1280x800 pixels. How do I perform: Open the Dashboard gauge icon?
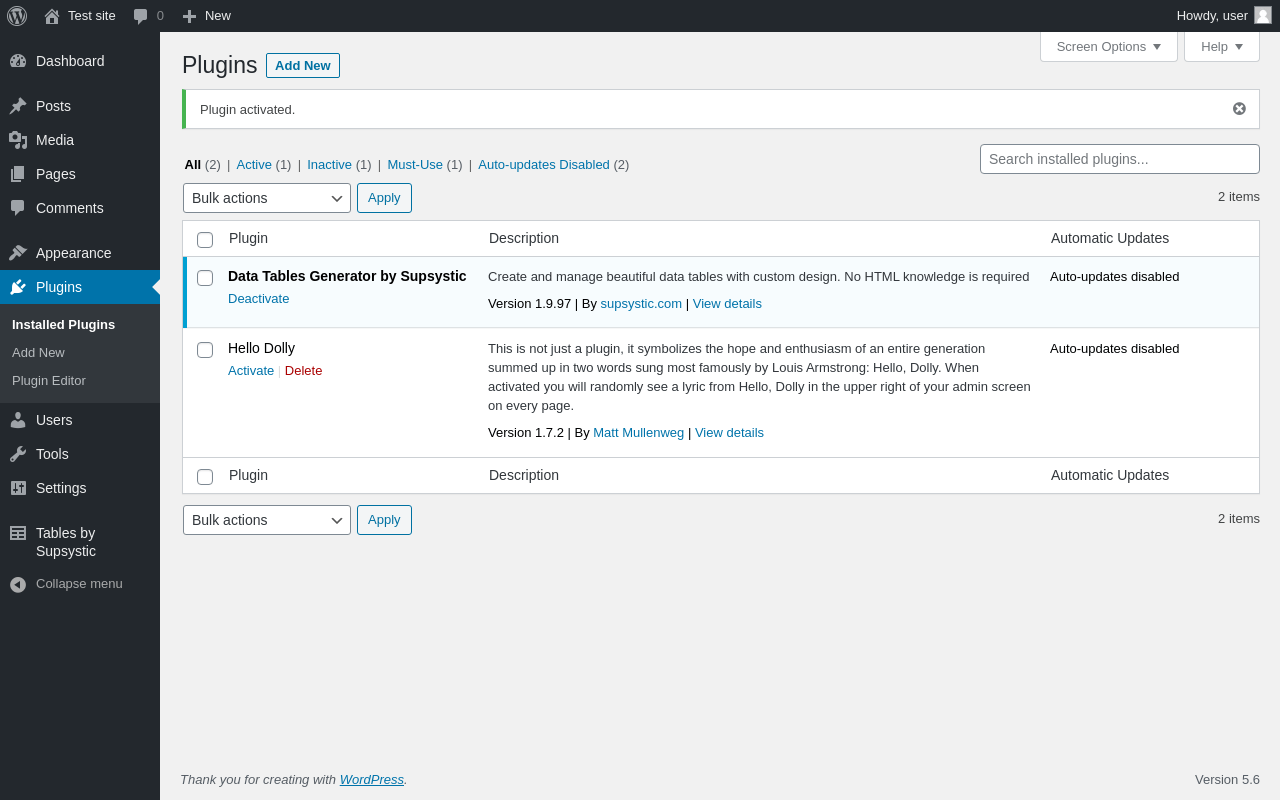[x=18, y=61]
